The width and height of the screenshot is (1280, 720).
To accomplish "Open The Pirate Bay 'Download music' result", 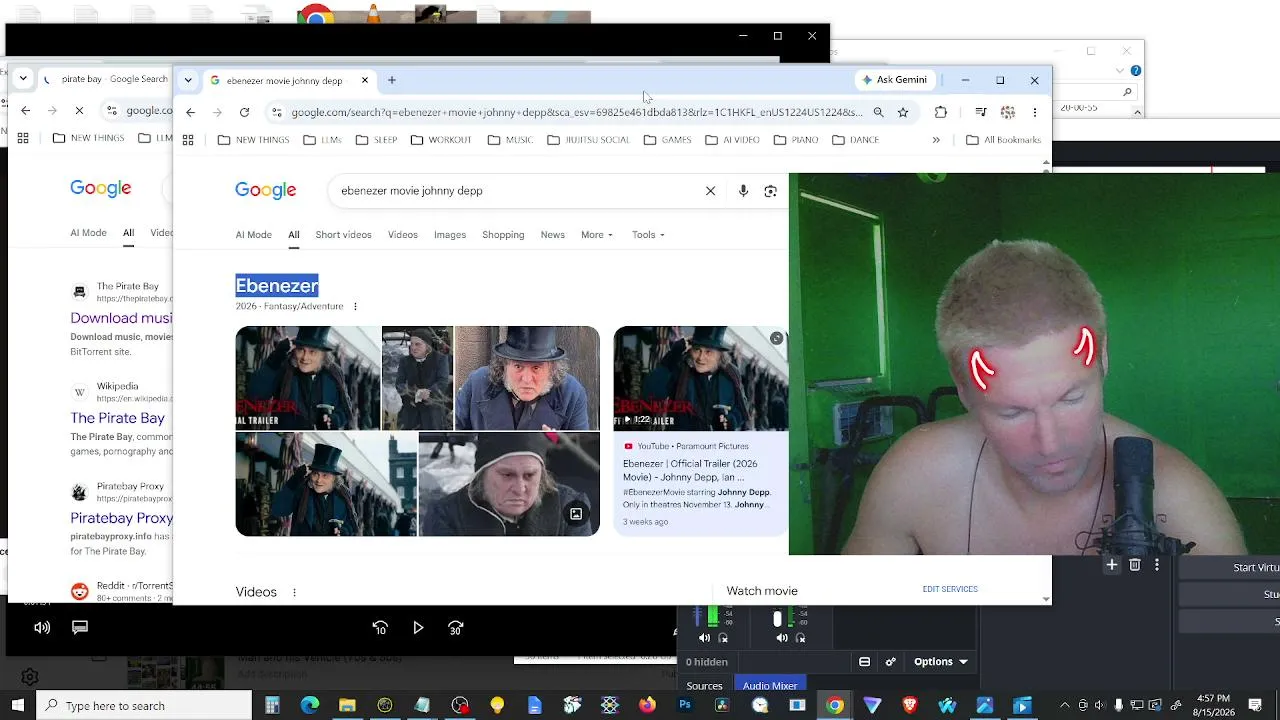I will 121,318.
